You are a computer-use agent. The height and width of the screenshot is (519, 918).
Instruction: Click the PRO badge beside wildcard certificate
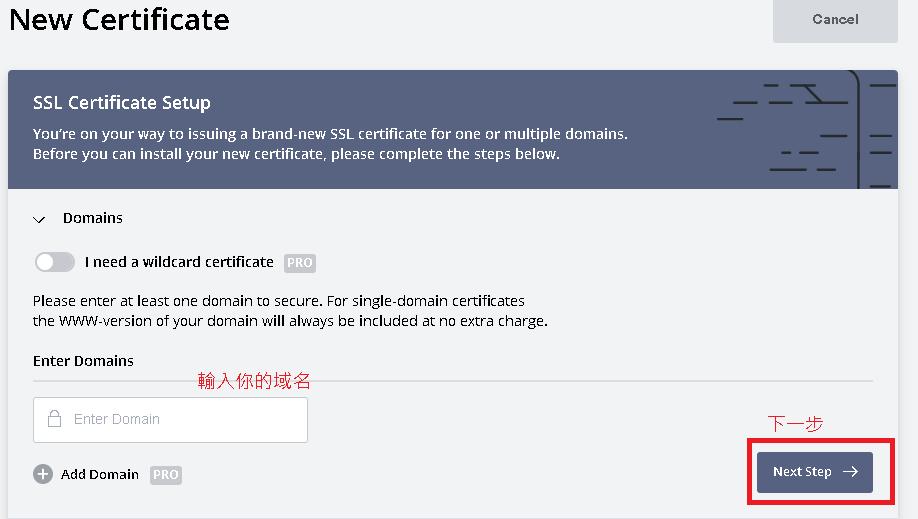[x=300, y=263]
